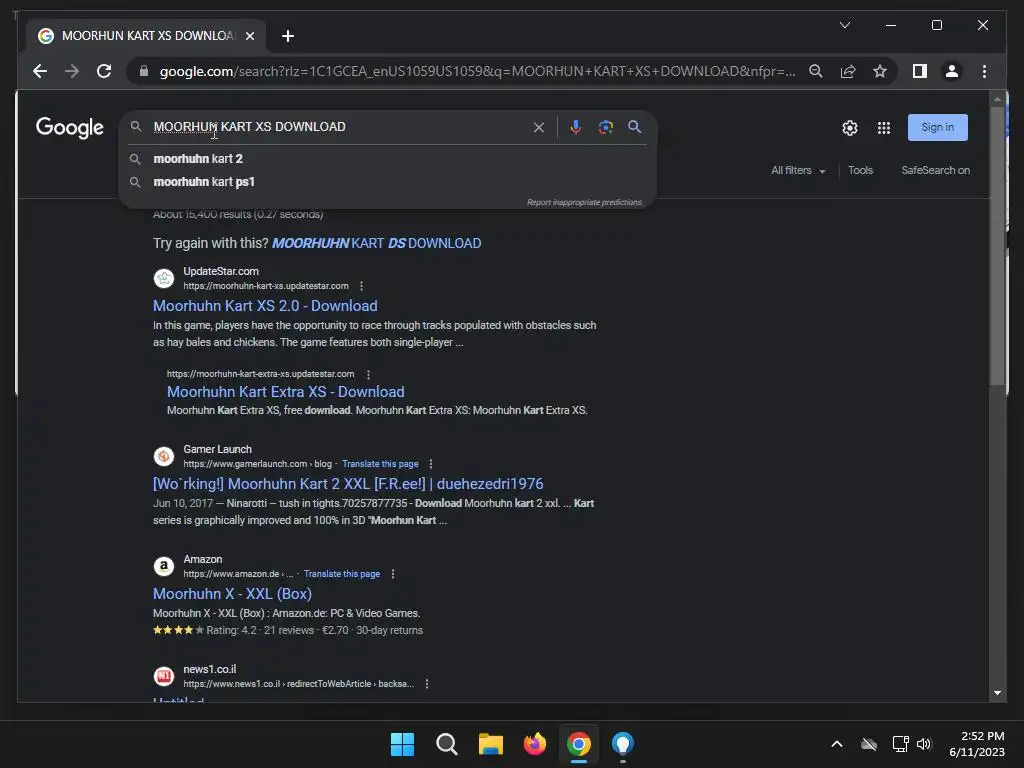Viewport: 1024px width, 768px height.
Task: Report inappropriate predictions link
Action: click(584, 202)
